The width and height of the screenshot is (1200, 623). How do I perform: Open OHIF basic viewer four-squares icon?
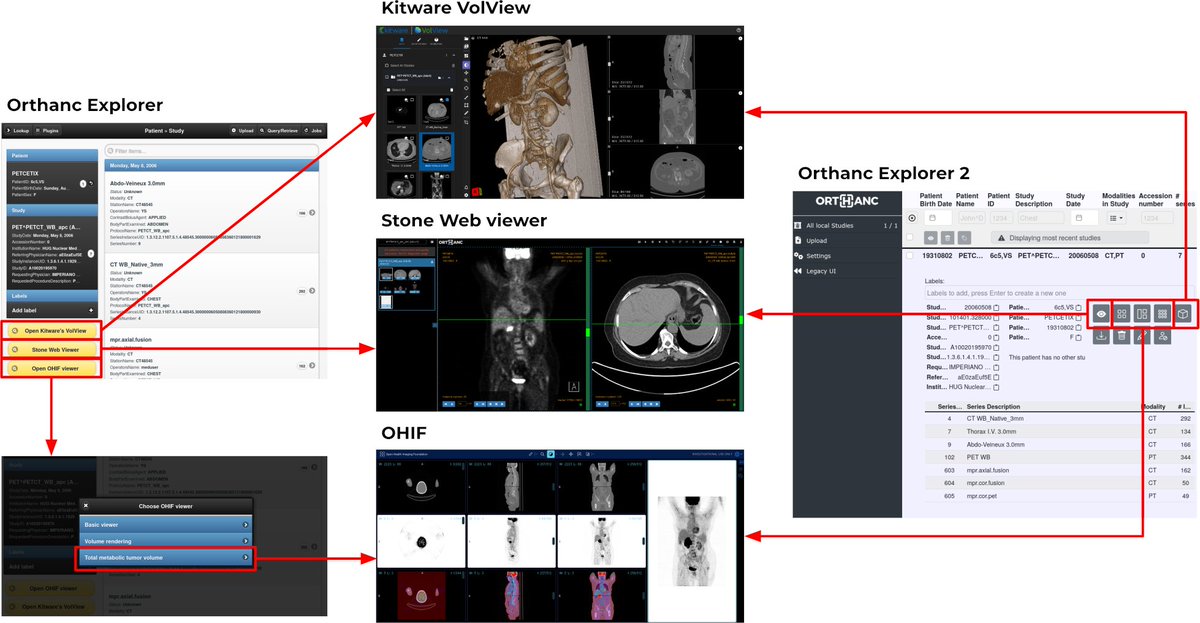coord(1122,314)
